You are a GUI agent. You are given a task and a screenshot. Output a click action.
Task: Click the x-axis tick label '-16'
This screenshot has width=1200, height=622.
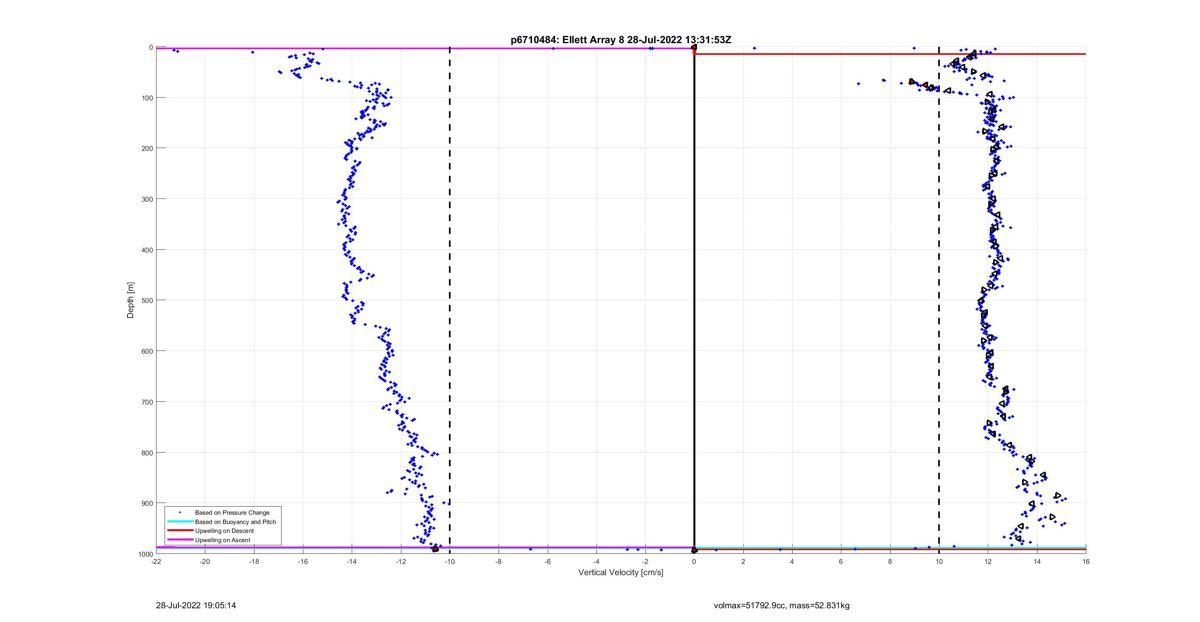[303, 561]
